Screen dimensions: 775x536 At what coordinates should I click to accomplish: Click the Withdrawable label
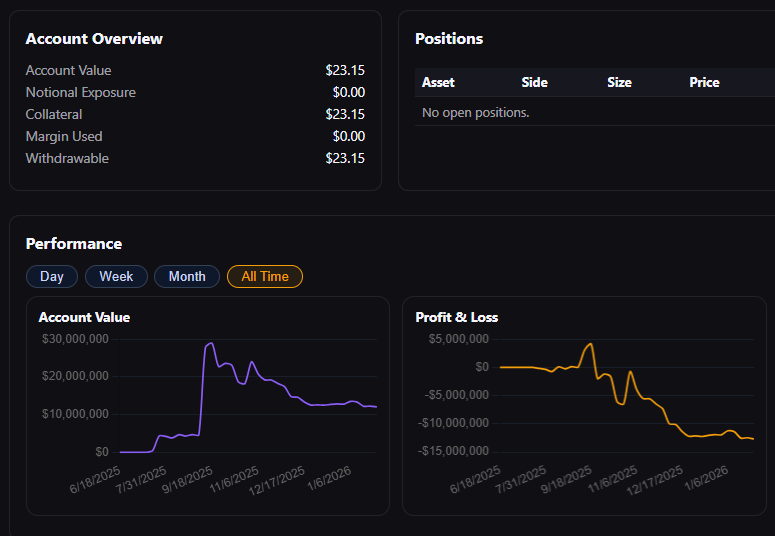(x=67, y=158)
